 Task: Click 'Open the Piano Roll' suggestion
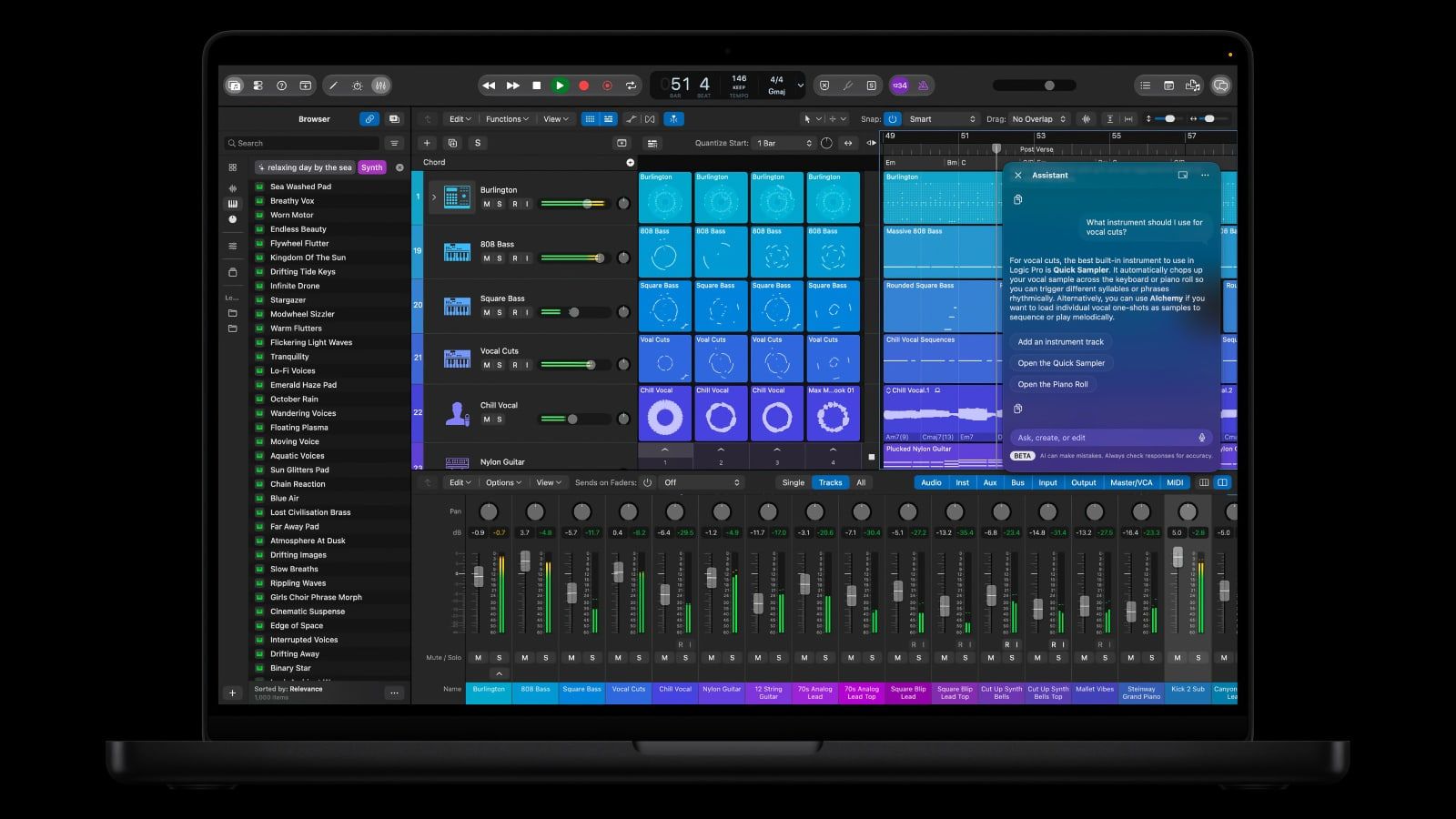point(1053,384)
